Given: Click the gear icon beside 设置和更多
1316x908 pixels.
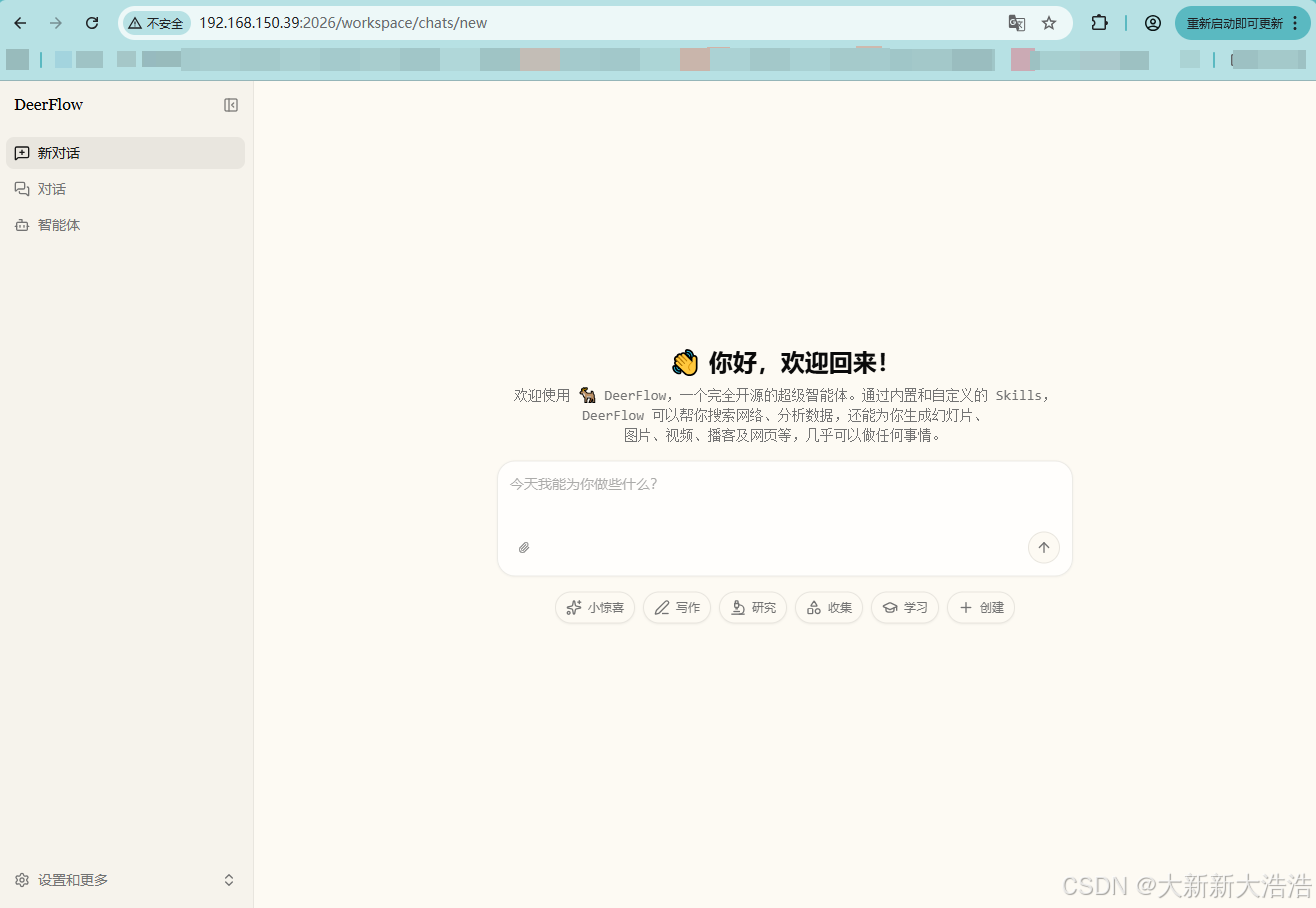Looking at the screenshot, I should pos(22,880).
